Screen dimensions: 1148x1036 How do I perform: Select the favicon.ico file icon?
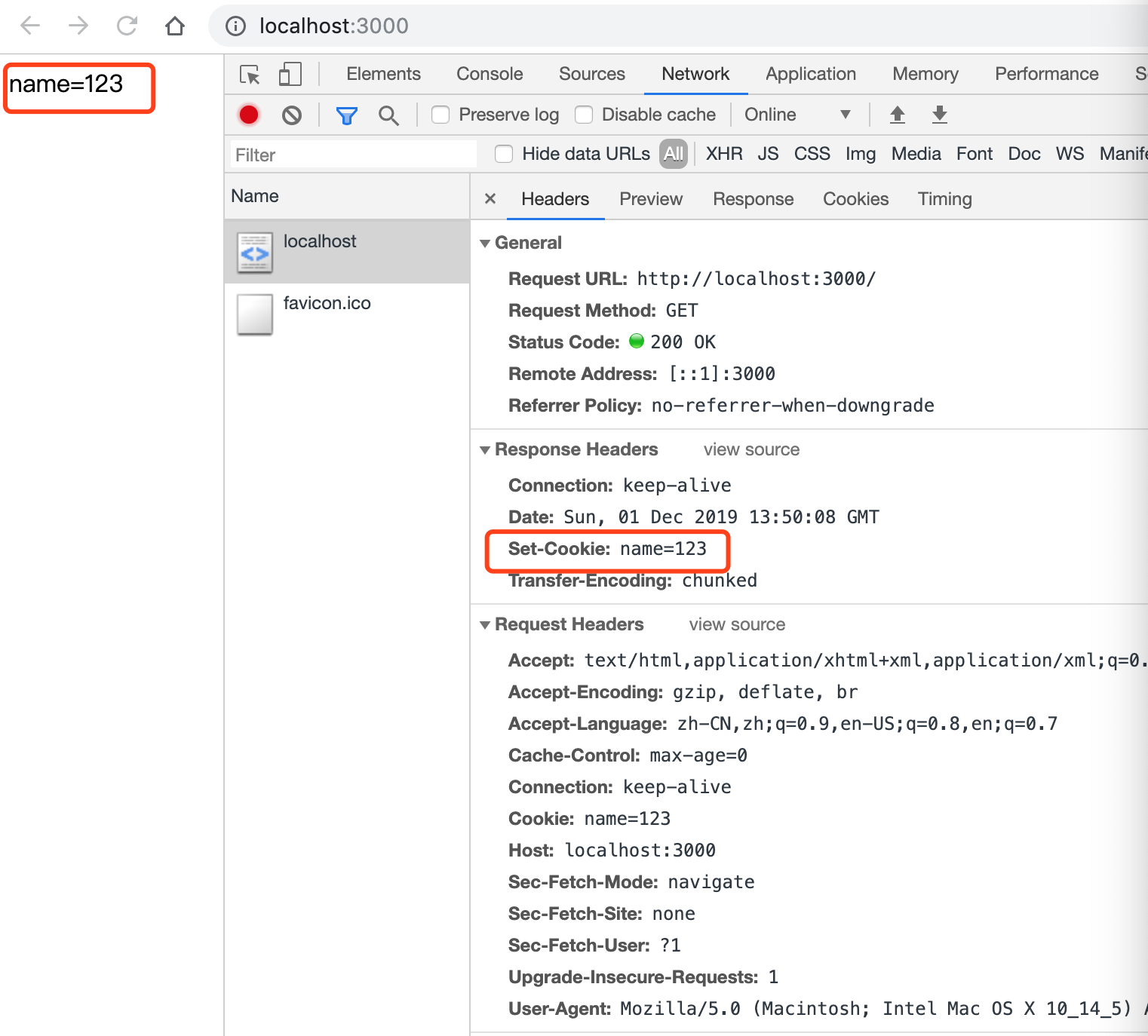255,314
